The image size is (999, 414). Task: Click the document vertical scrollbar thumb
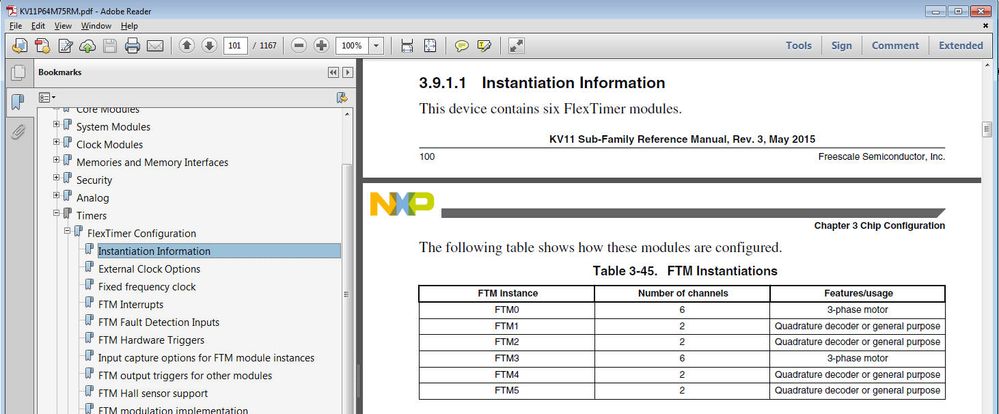pos(986,129)
